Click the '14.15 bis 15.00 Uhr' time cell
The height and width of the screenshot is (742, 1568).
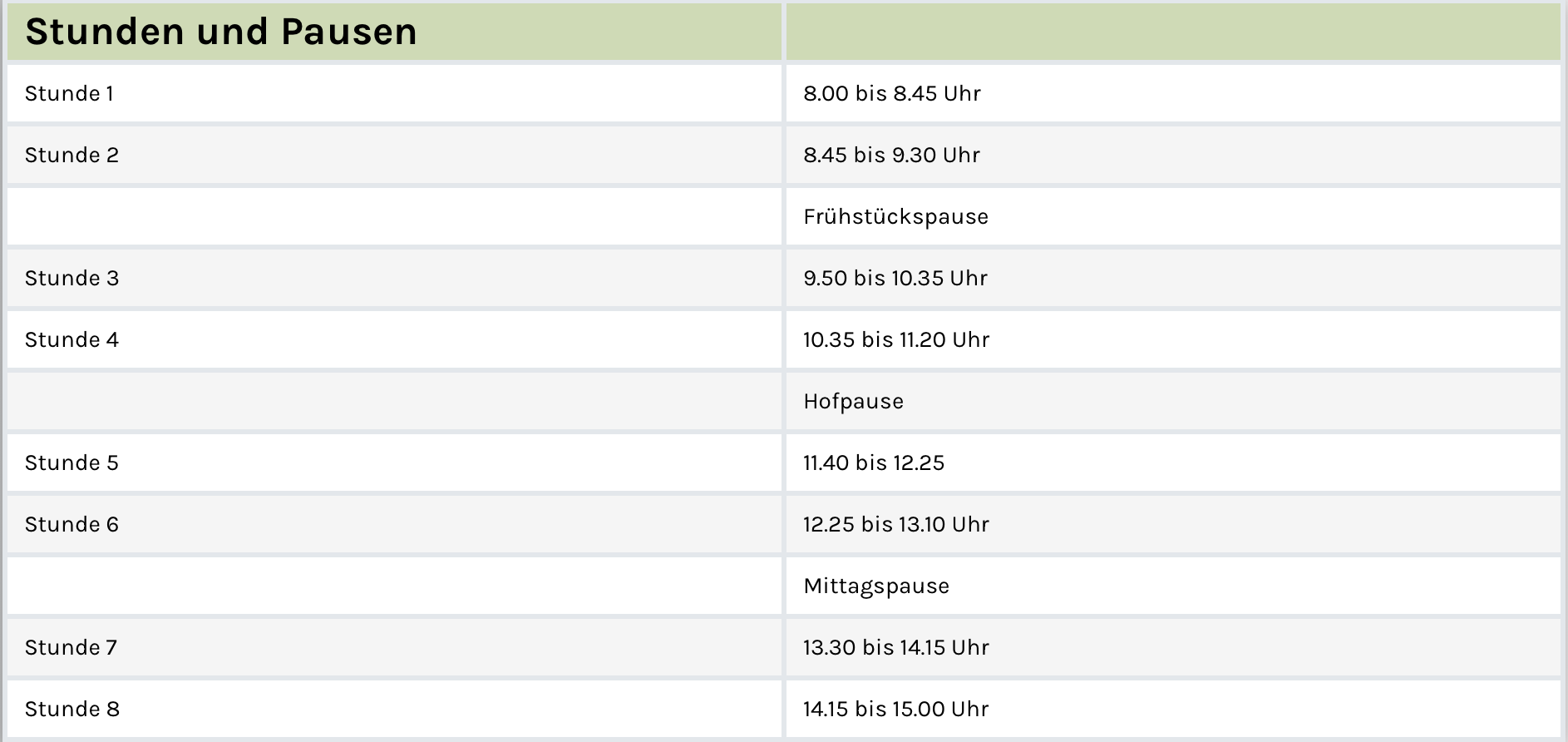click(896, 709)
